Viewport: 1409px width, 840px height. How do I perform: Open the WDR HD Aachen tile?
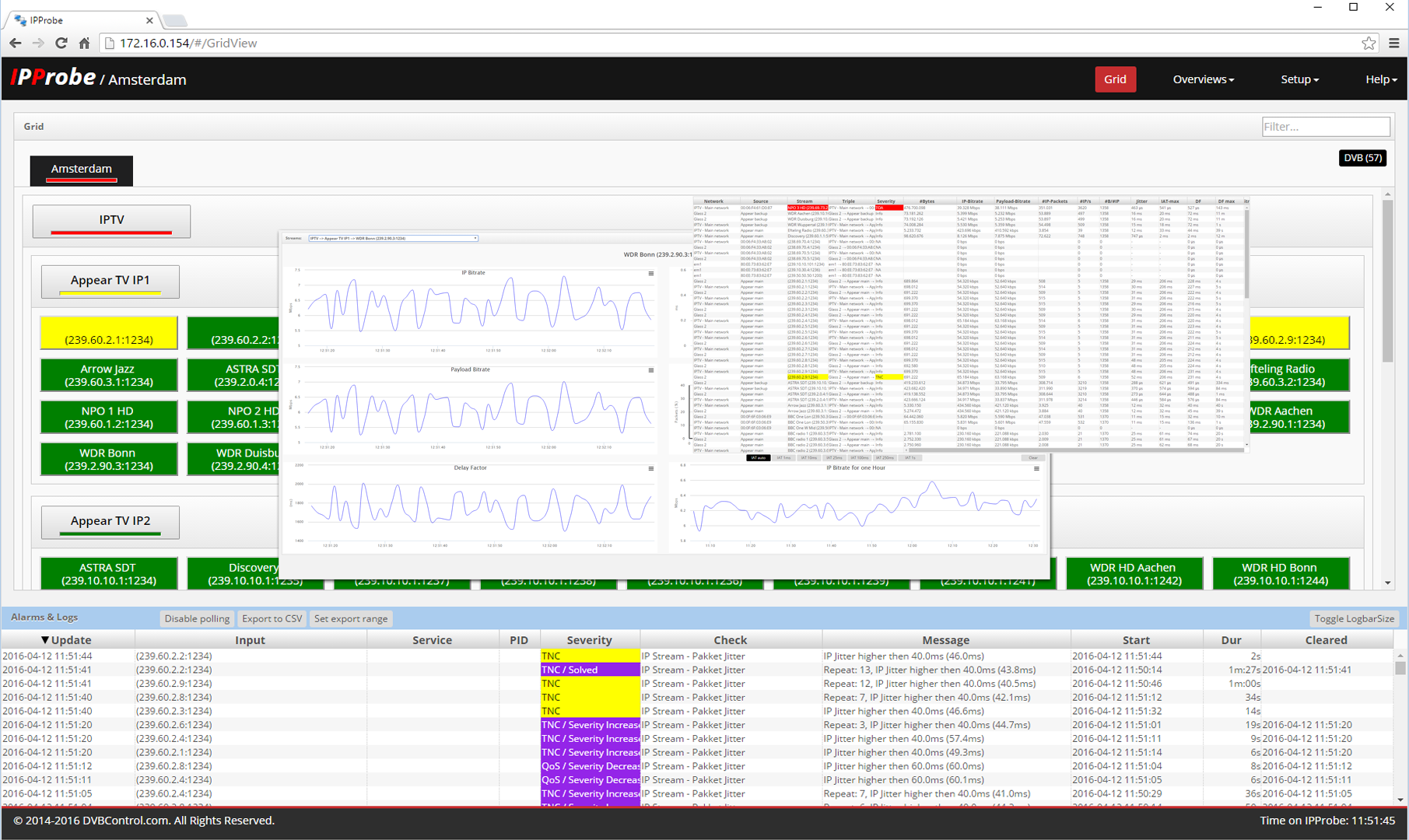tap(1134, 574)
